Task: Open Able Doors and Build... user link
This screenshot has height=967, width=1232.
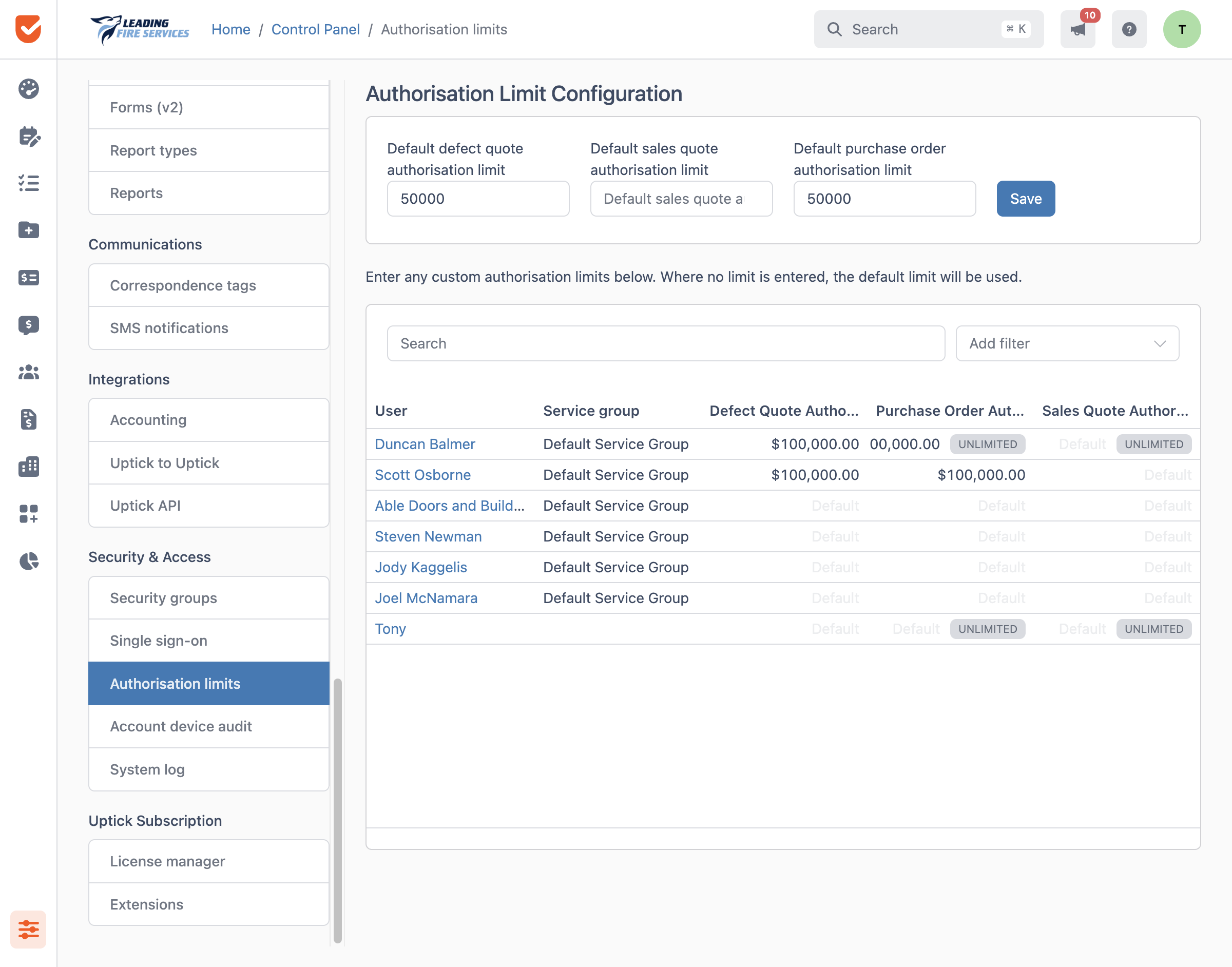Action: pos(450,506)
